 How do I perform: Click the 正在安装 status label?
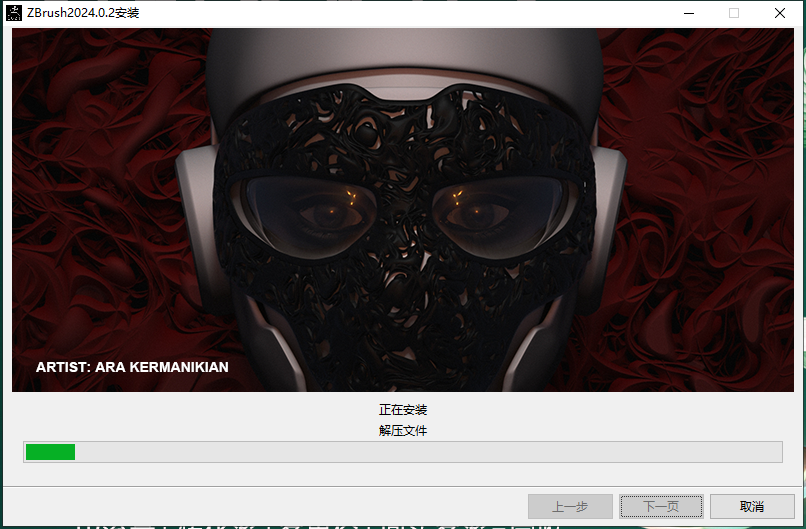[403, 410]
